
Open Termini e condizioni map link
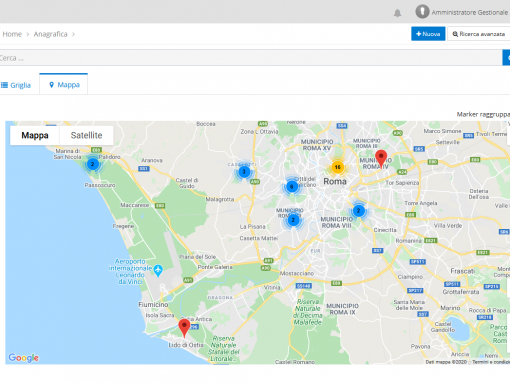491,362
